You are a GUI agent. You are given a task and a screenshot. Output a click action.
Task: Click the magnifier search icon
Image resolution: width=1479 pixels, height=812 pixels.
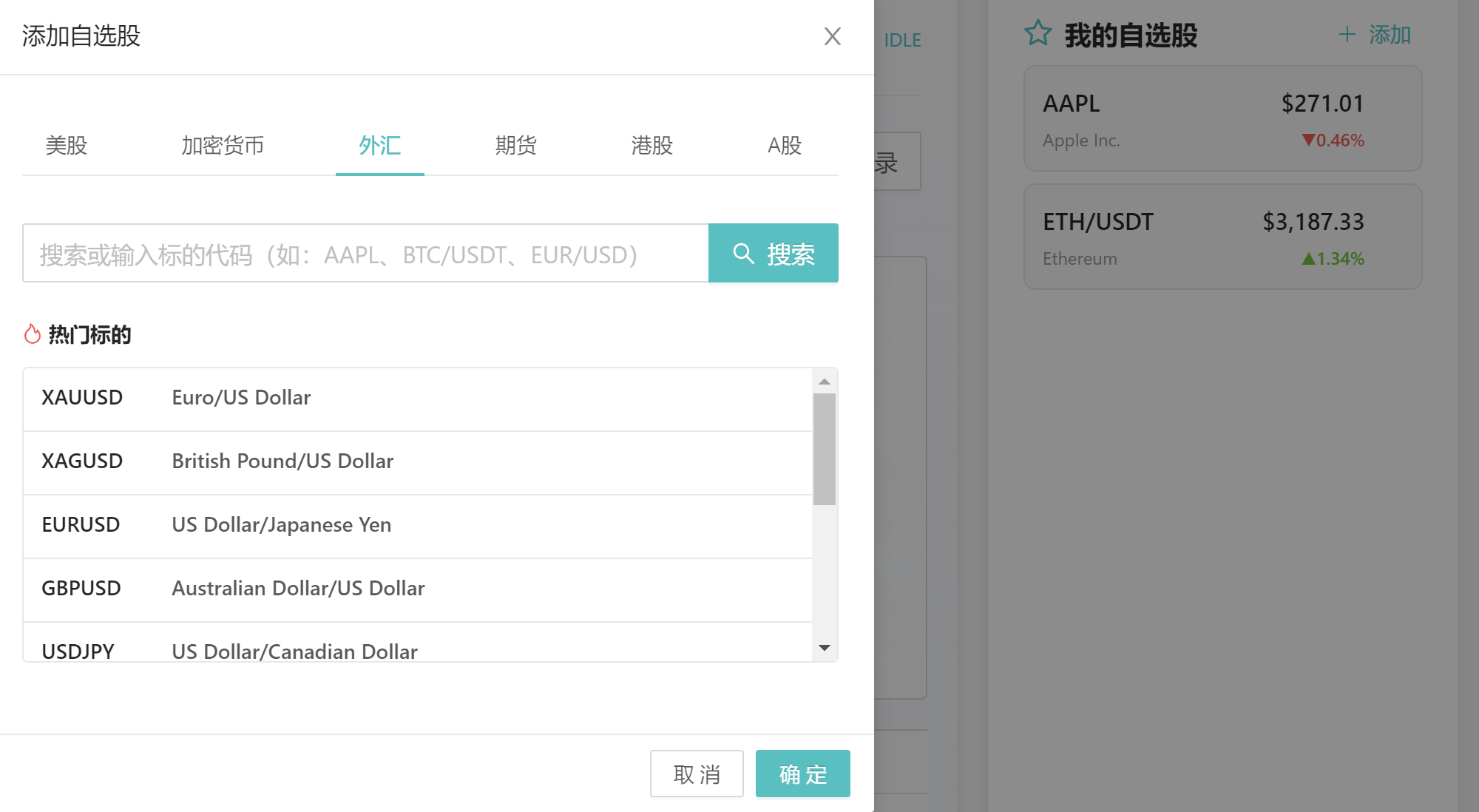(743, 254)
